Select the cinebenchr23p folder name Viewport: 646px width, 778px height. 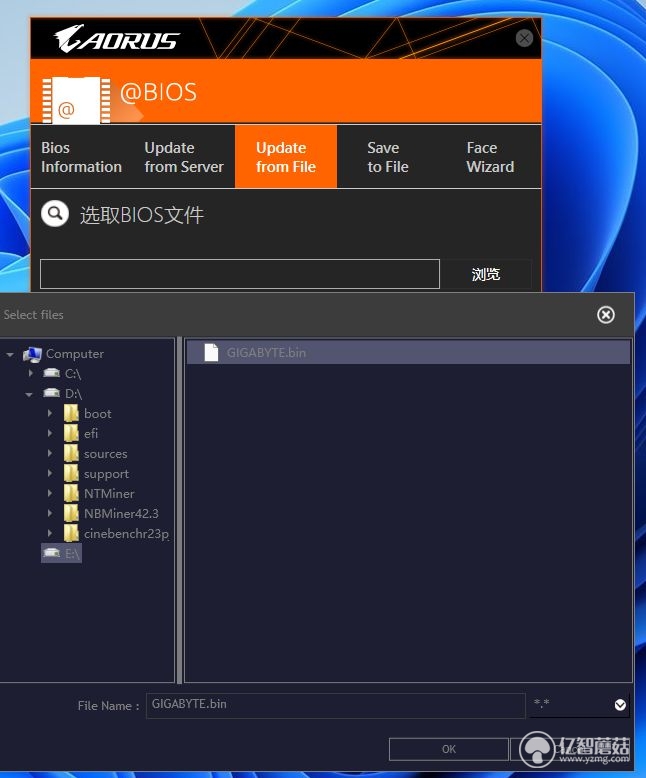(x=127, y=534)
